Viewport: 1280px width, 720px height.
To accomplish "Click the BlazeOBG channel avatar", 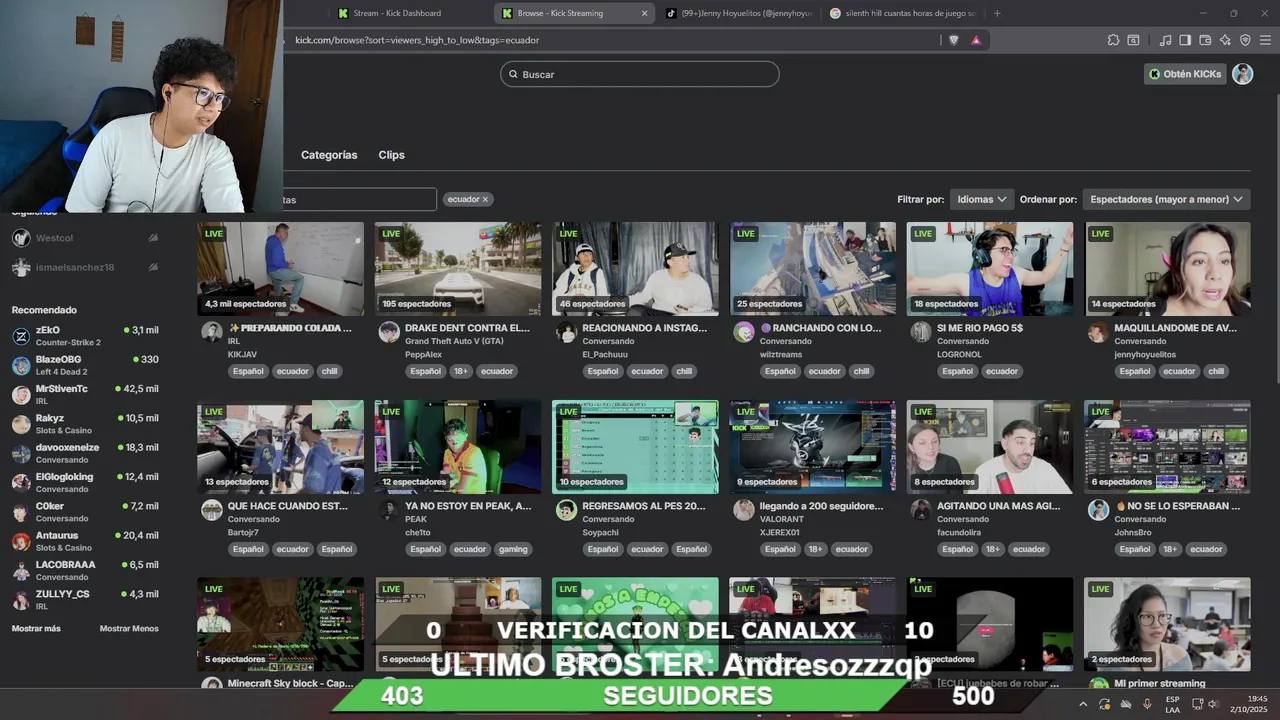I will point(21,365).
